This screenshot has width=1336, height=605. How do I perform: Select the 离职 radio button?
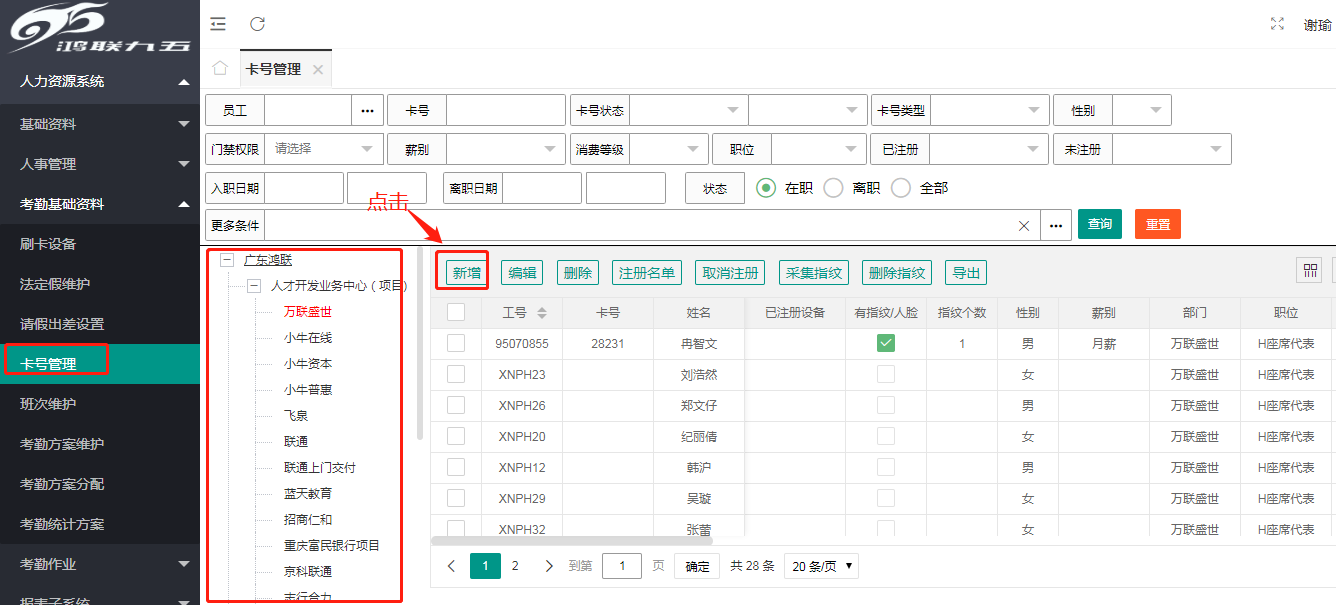coord(833,188)
